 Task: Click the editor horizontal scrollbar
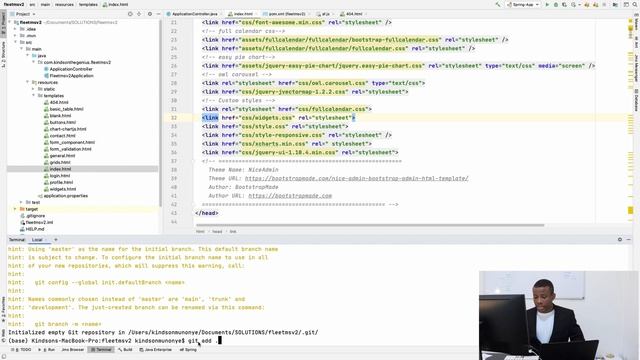[370, 225]
